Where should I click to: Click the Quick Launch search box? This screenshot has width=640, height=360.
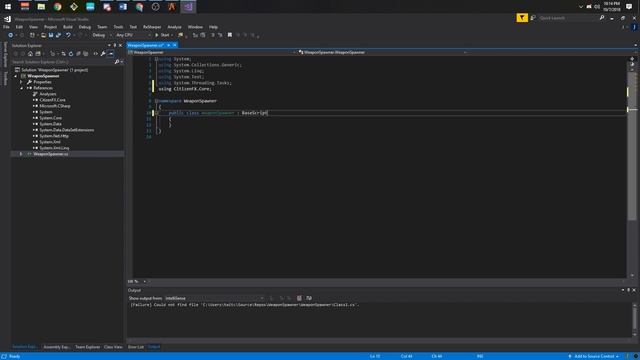(x=568, y=18)
